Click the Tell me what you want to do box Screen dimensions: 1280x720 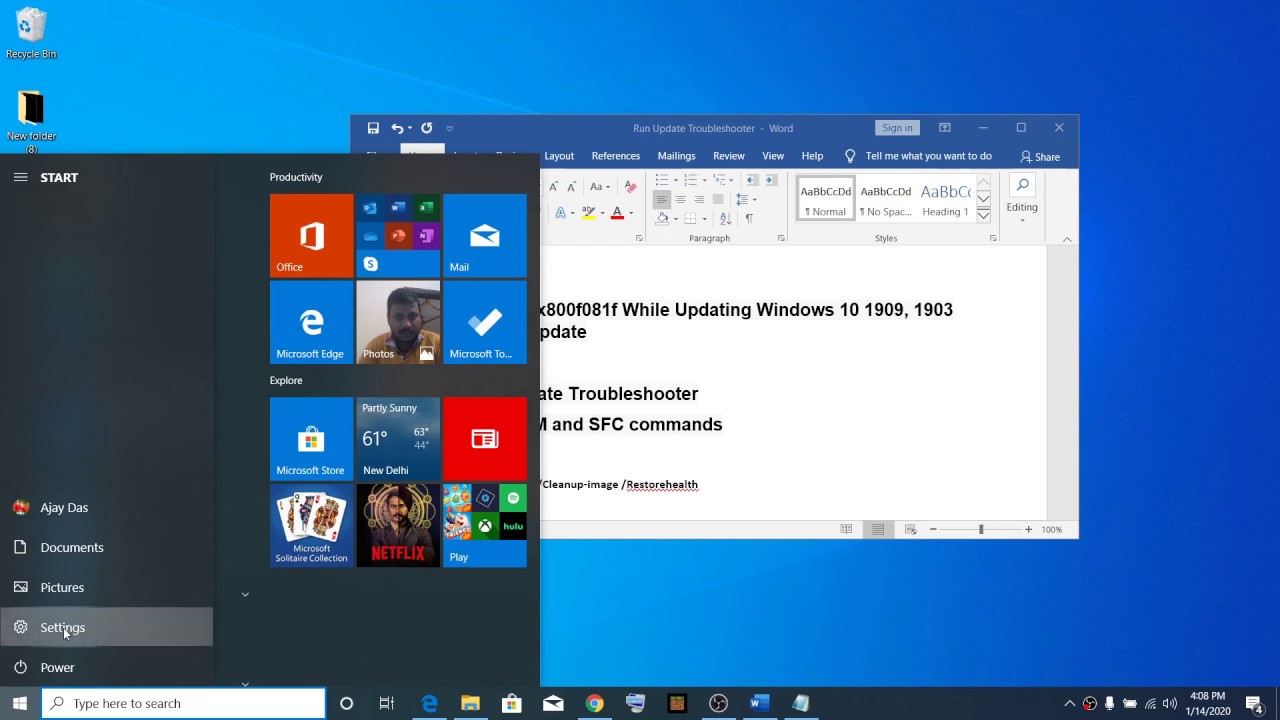[x=918, y=156]
